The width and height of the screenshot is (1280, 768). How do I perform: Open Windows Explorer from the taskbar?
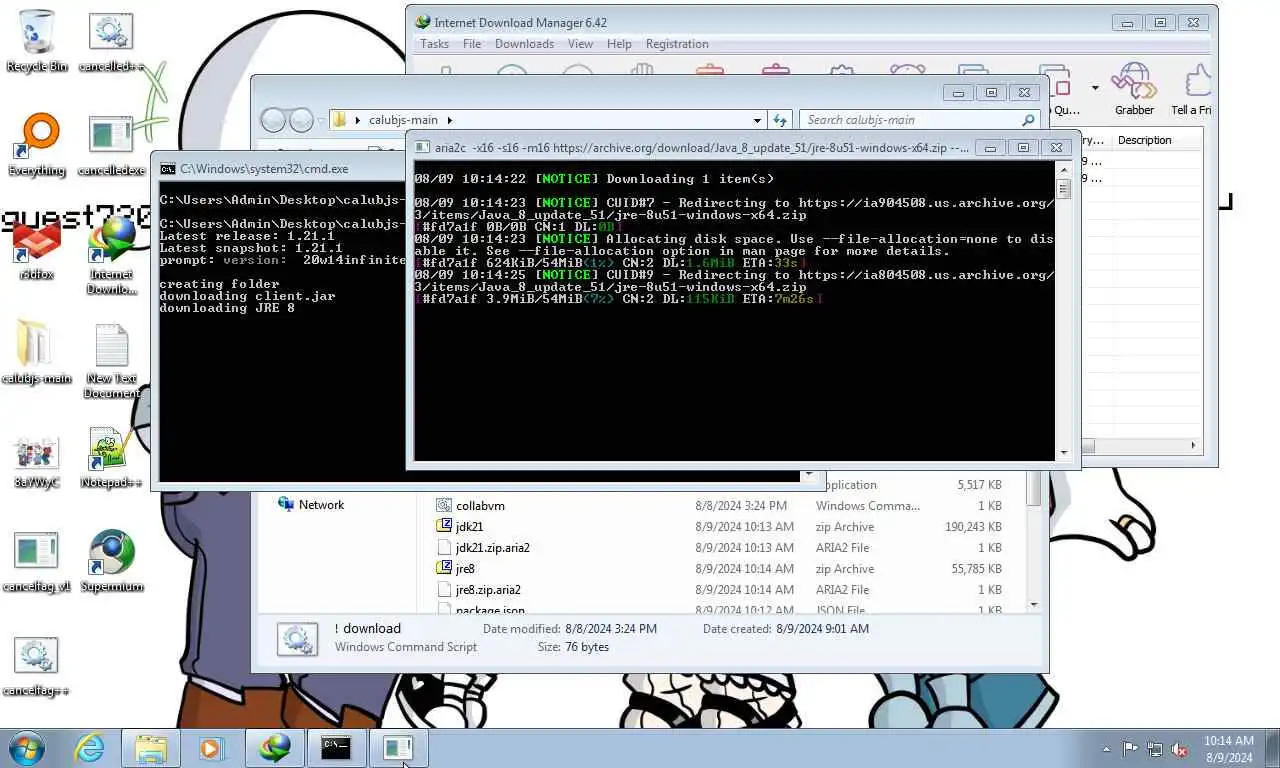click(151, 747)
